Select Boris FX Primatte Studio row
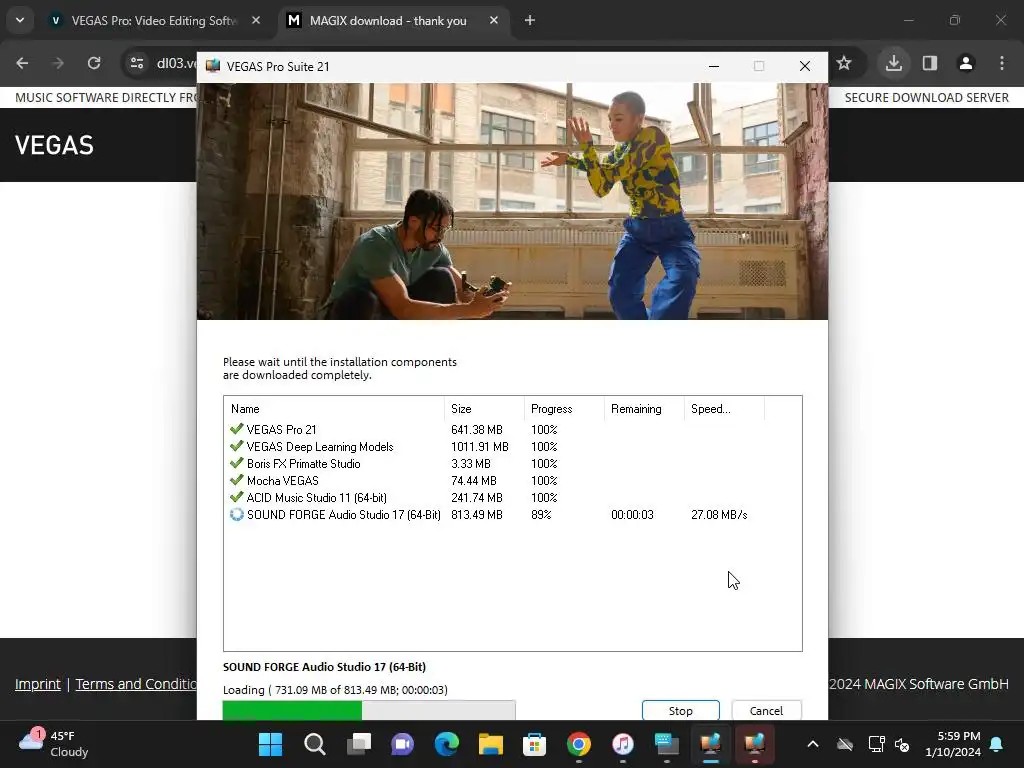Image resolution: width=1024 pixels, height=768 pixels. [513, 464]
